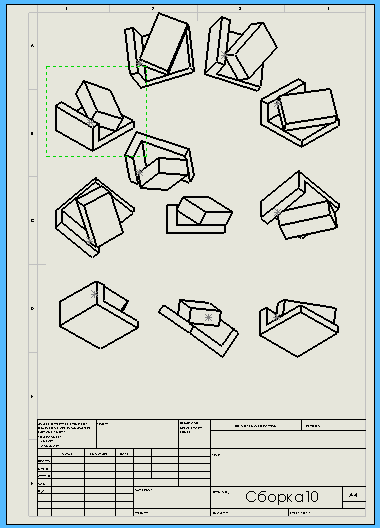Select the bottom-left underside view of the bracket
Screen dimensions: 380x528
pos(99,315)
